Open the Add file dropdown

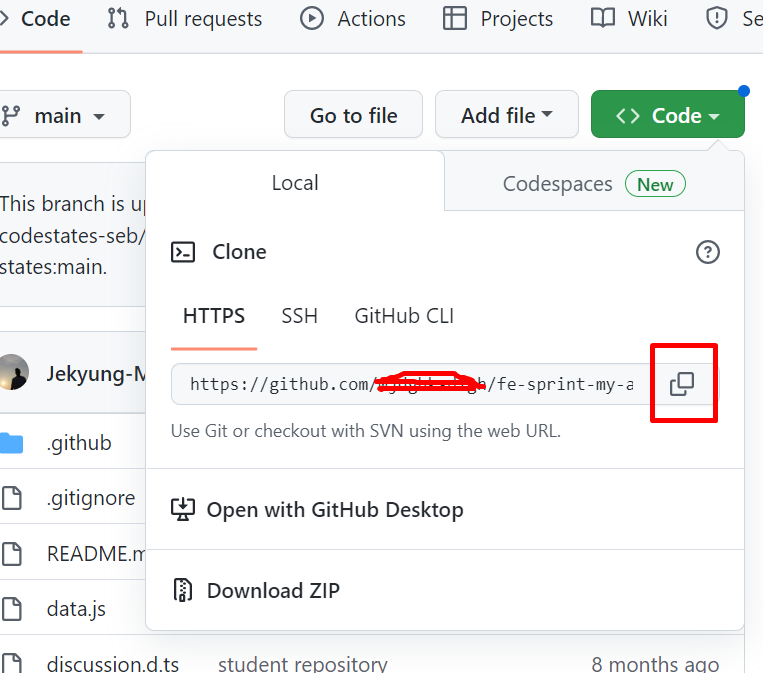[x=507, y=114]
